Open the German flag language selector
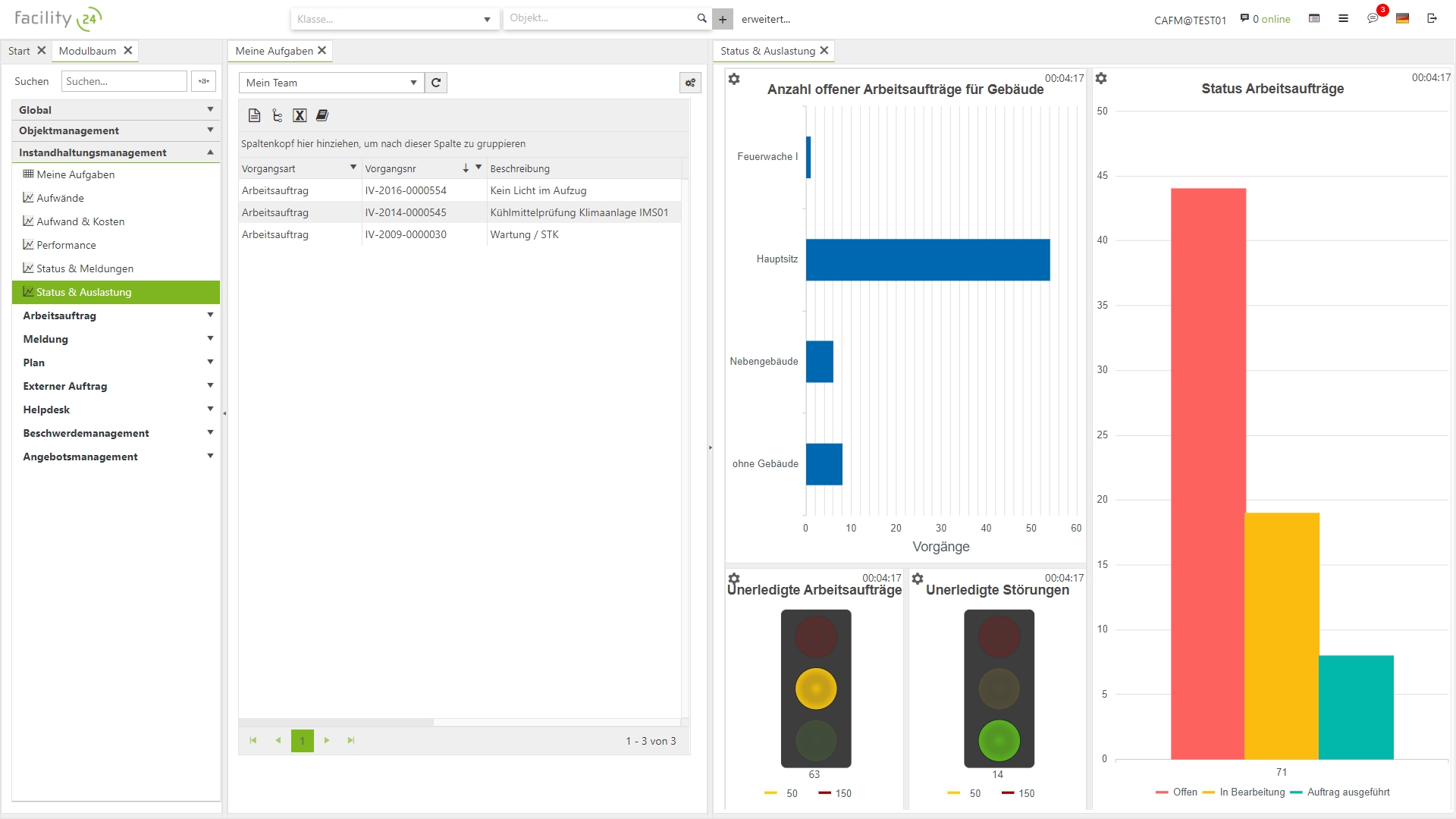The height and width of the screenshot is (819, 1456). click(x=1402, y=18)
